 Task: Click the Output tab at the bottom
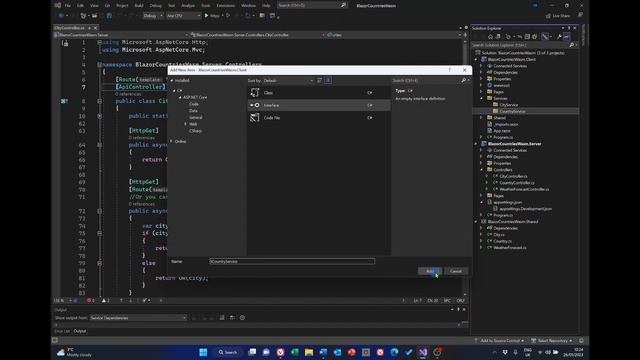point(80,331)
